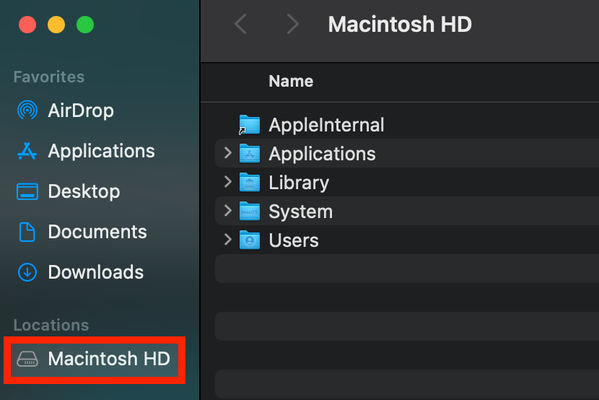Expand the Applications folder disclosure arrow
This screenshot has width=599, height=400.
[228, 153]
